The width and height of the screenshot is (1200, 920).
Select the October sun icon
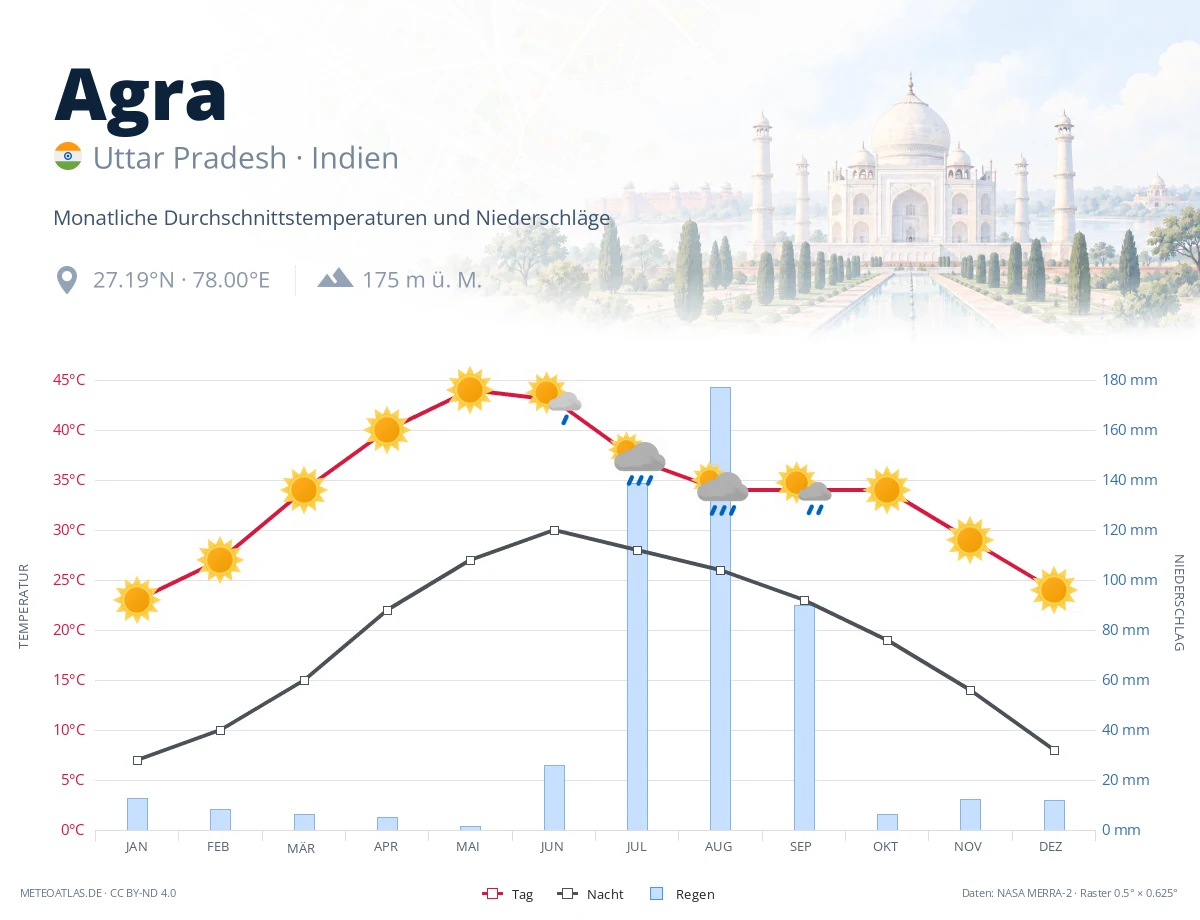(x=887, y=490)
